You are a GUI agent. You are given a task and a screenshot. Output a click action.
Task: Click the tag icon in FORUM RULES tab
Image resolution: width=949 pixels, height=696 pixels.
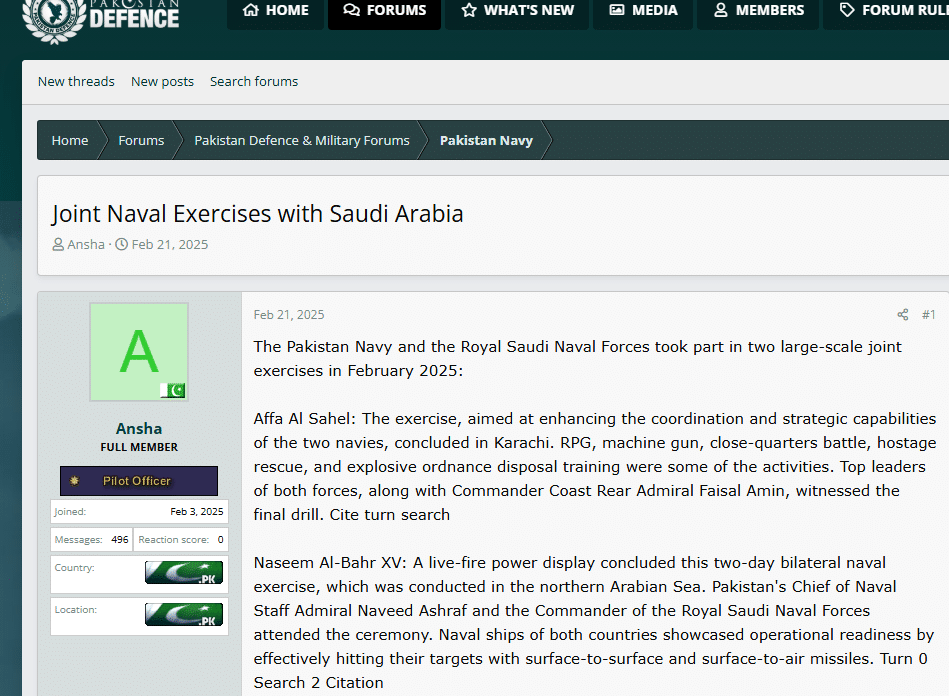click(847, 10)
